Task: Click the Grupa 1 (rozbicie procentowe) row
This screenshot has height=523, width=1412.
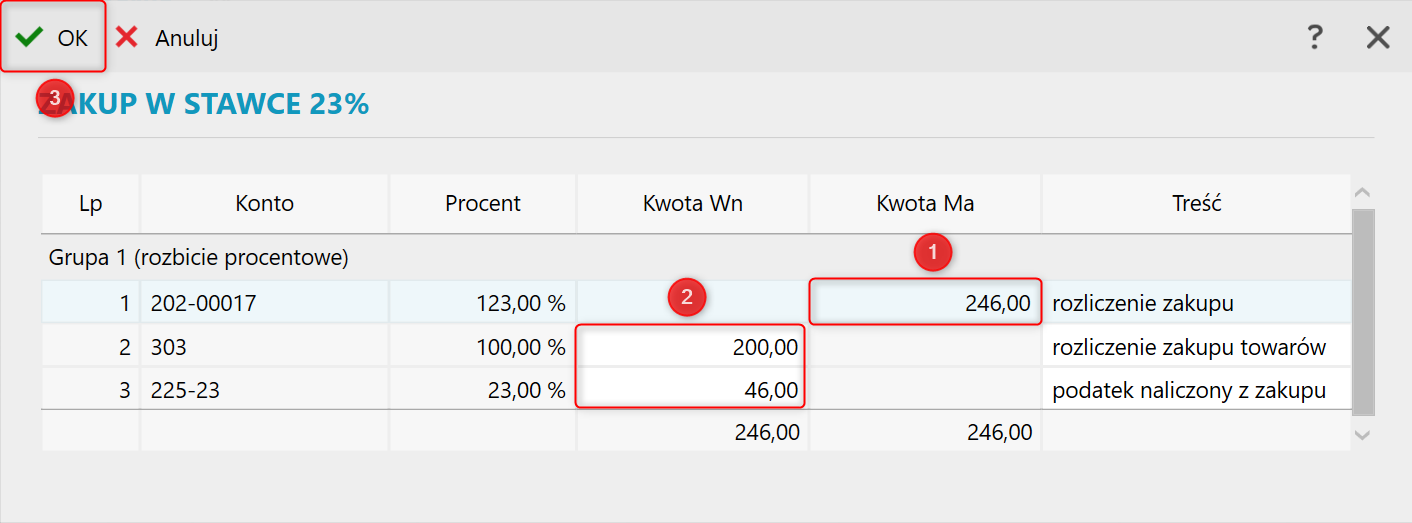Action: tap(696, 258)
